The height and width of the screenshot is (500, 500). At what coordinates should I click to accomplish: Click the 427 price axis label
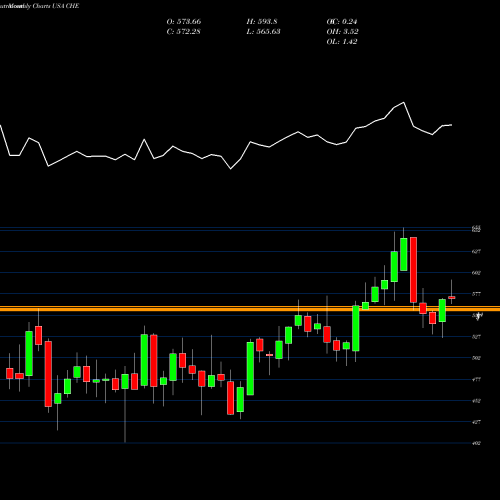click(476, 422)
